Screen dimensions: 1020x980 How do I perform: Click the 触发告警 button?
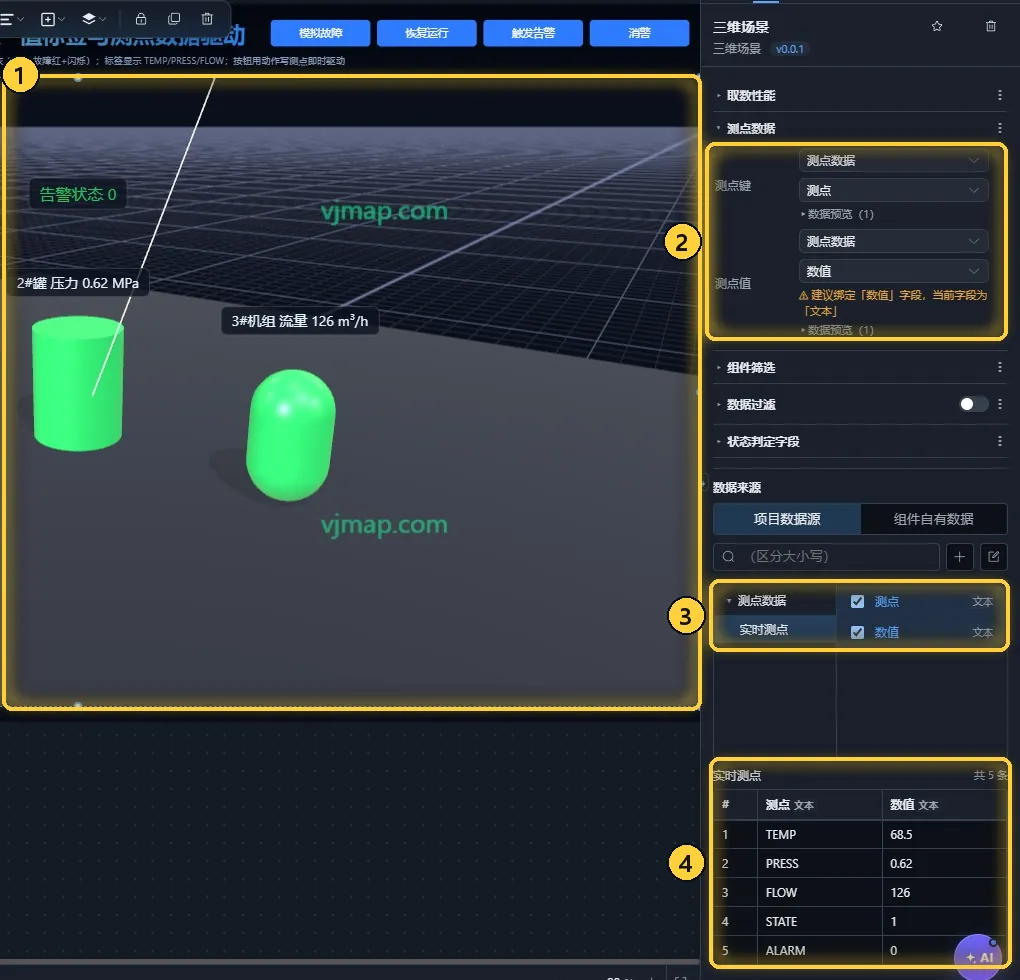(x=533, y=33)
